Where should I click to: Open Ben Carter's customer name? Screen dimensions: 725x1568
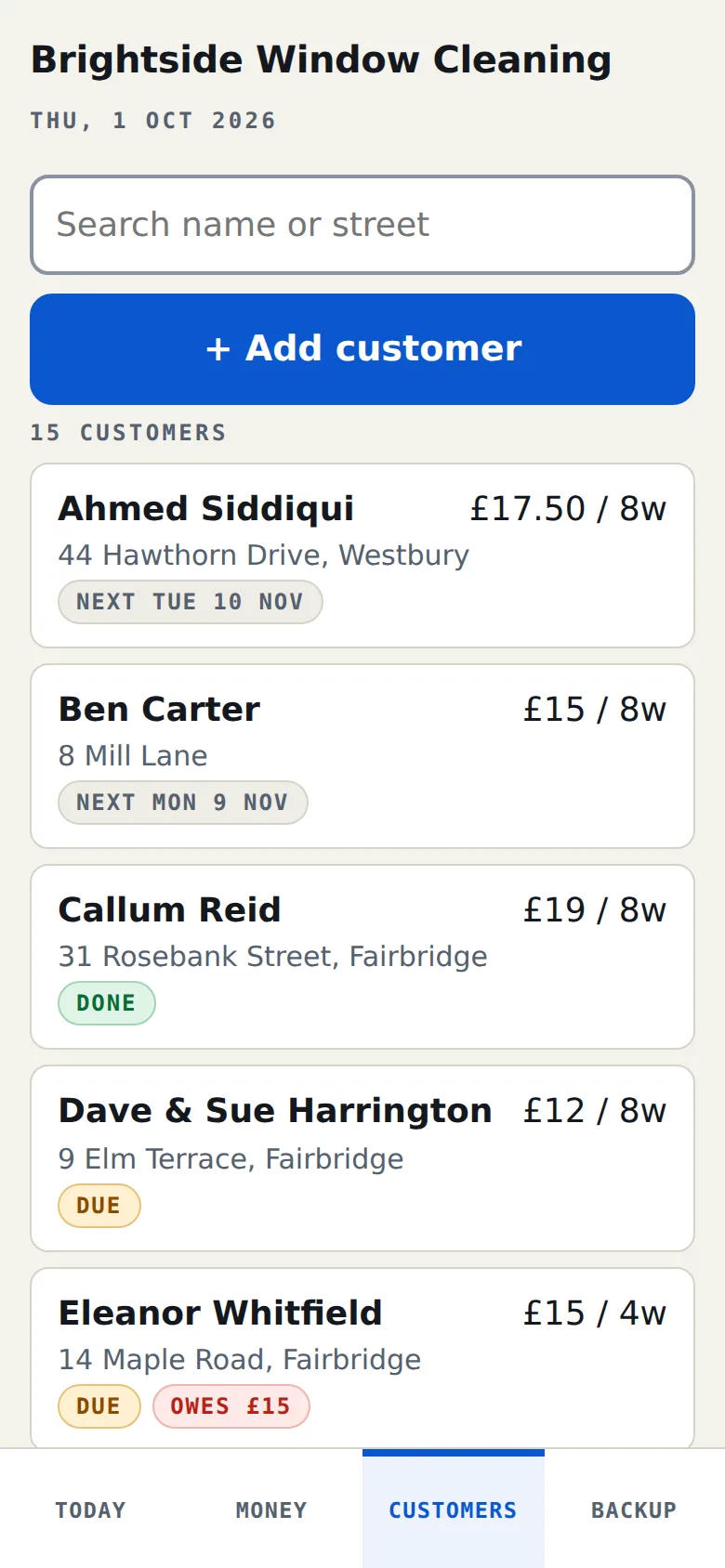(x=159, y=710)
